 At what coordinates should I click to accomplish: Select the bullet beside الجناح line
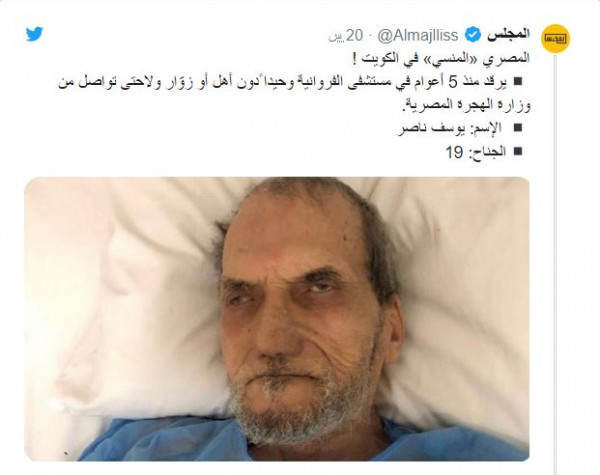pyautogui.click(x=518, y=151)
